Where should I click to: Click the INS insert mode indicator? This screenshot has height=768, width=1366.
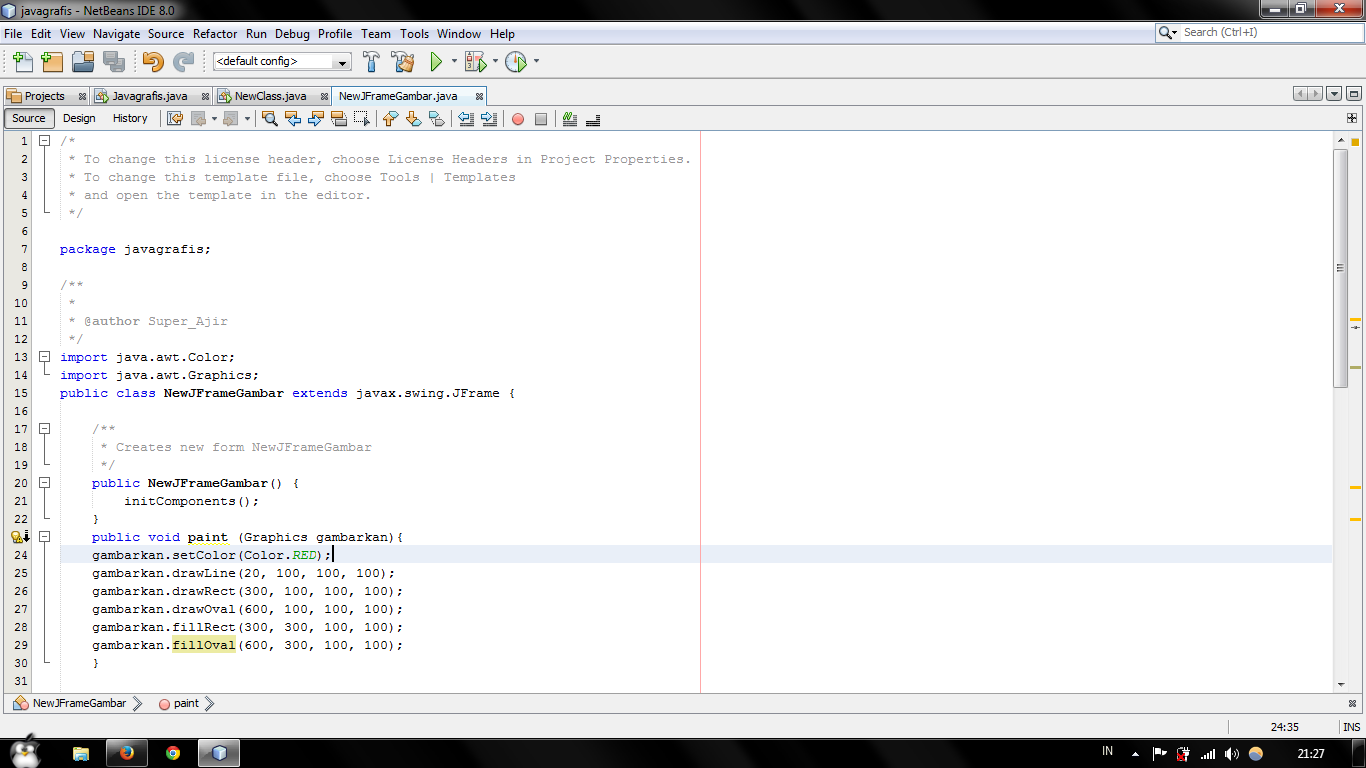(x=1351, y=727)
